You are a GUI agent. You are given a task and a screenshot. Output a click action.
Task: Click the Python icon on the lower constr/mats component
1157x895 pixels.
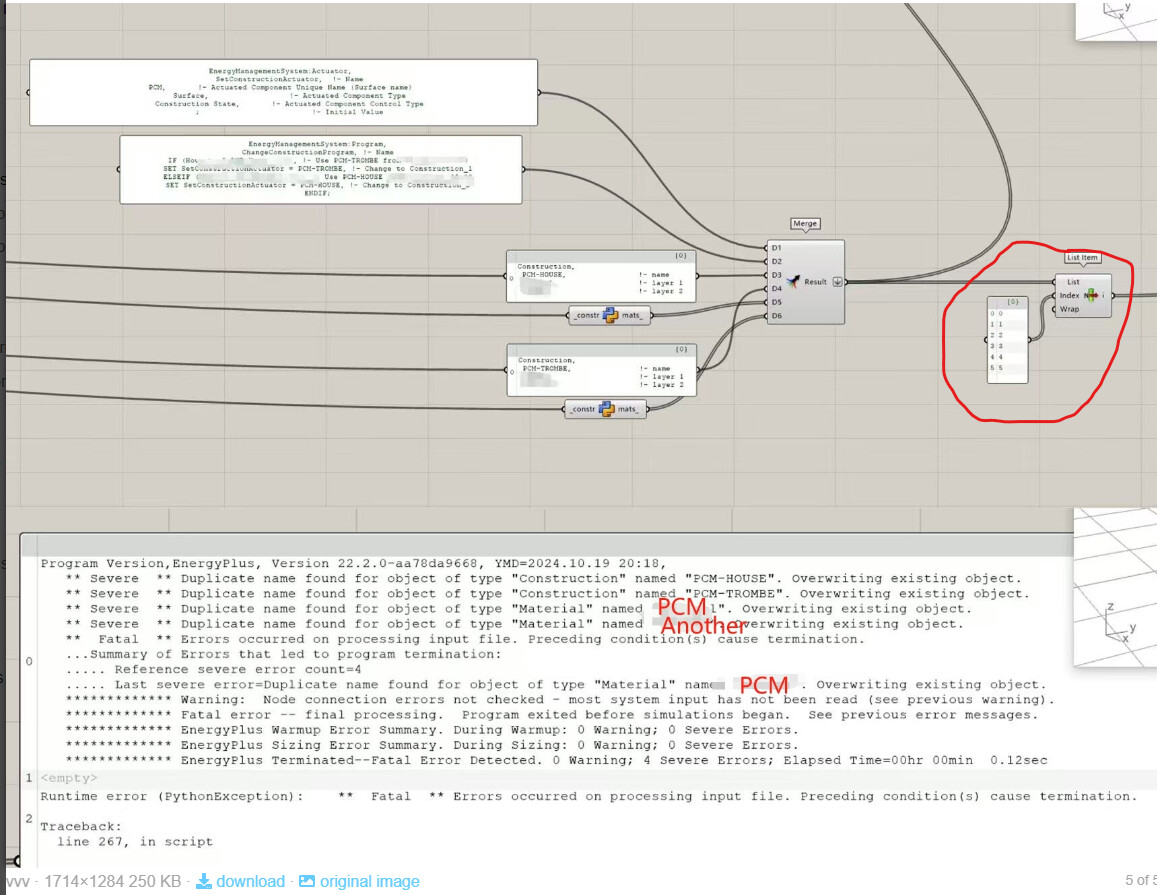coord(607,409)
